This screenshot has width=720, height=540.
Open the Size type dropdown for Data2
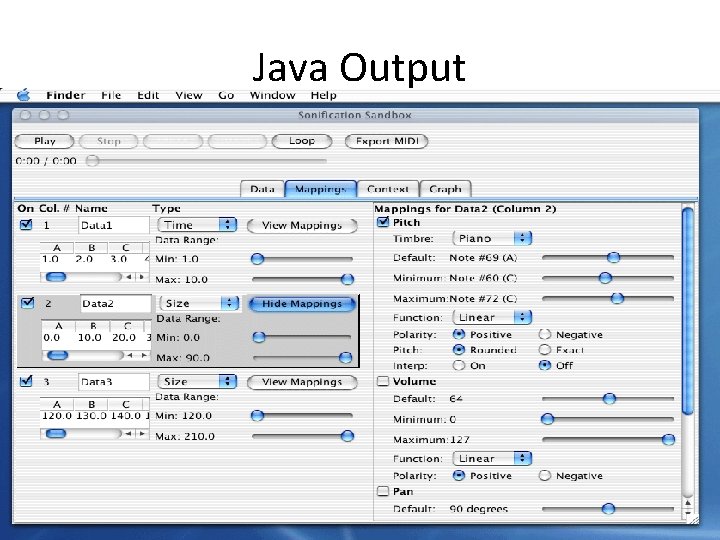tap(199, 304)
